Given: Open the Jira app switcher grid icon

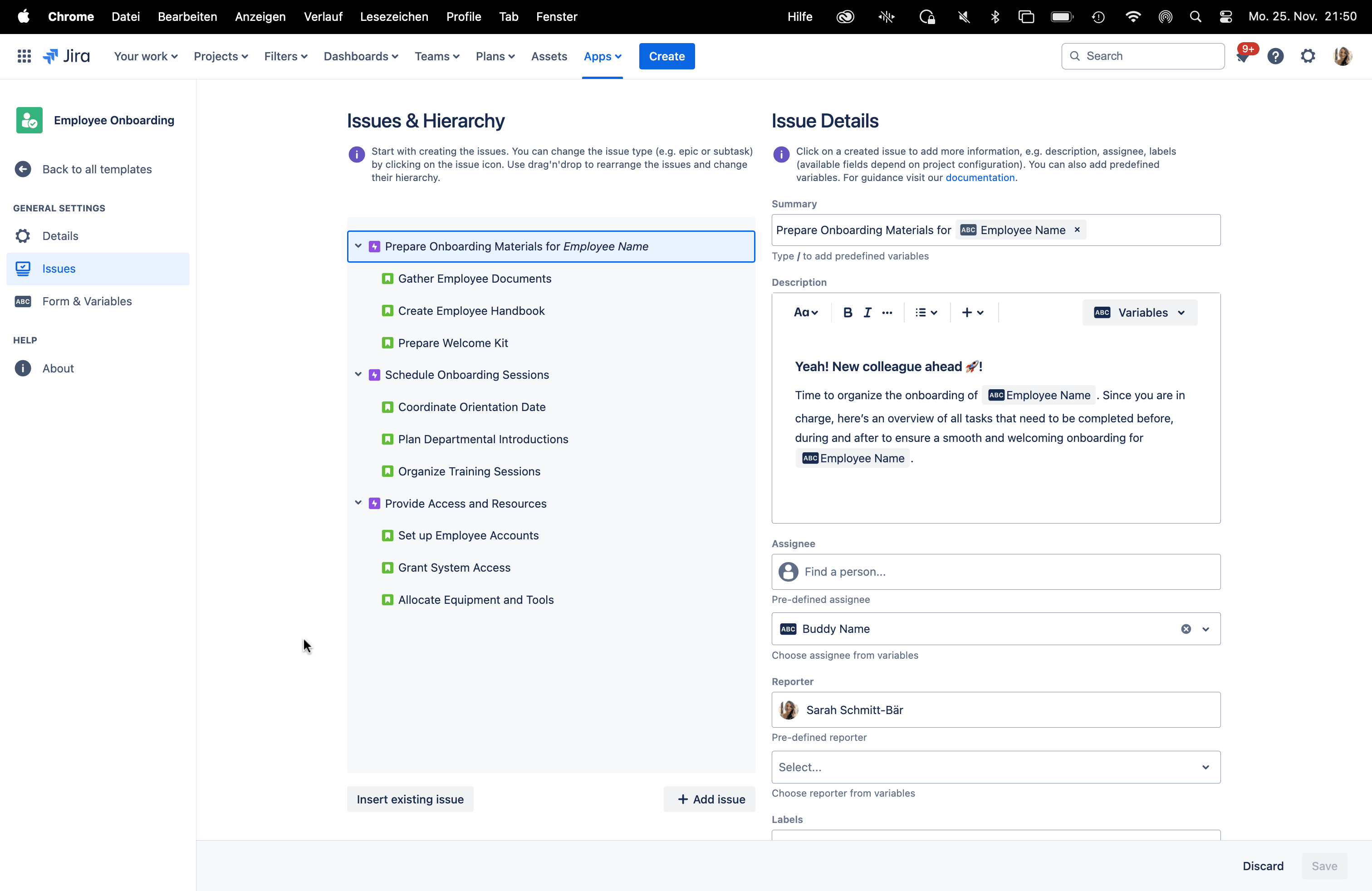Looking at the screenshot, I should (24, 56).
